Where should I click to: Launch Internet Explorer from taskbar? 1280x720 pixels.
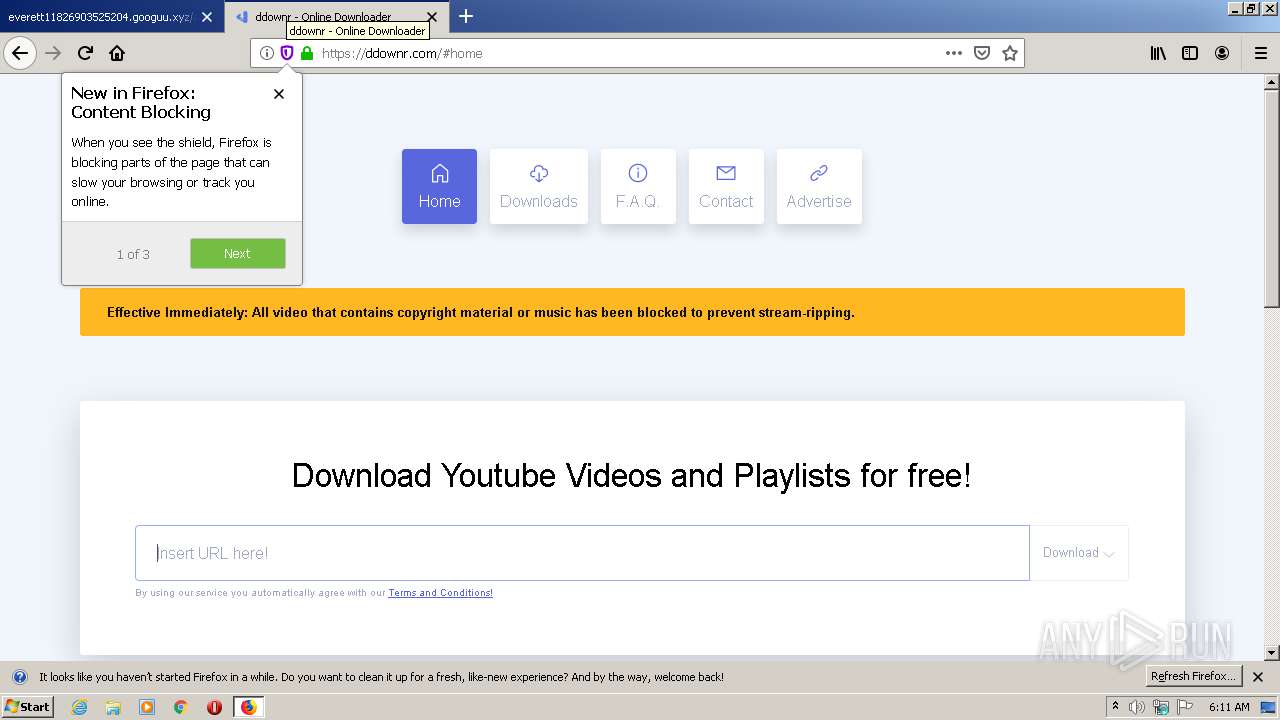point(79,707)
